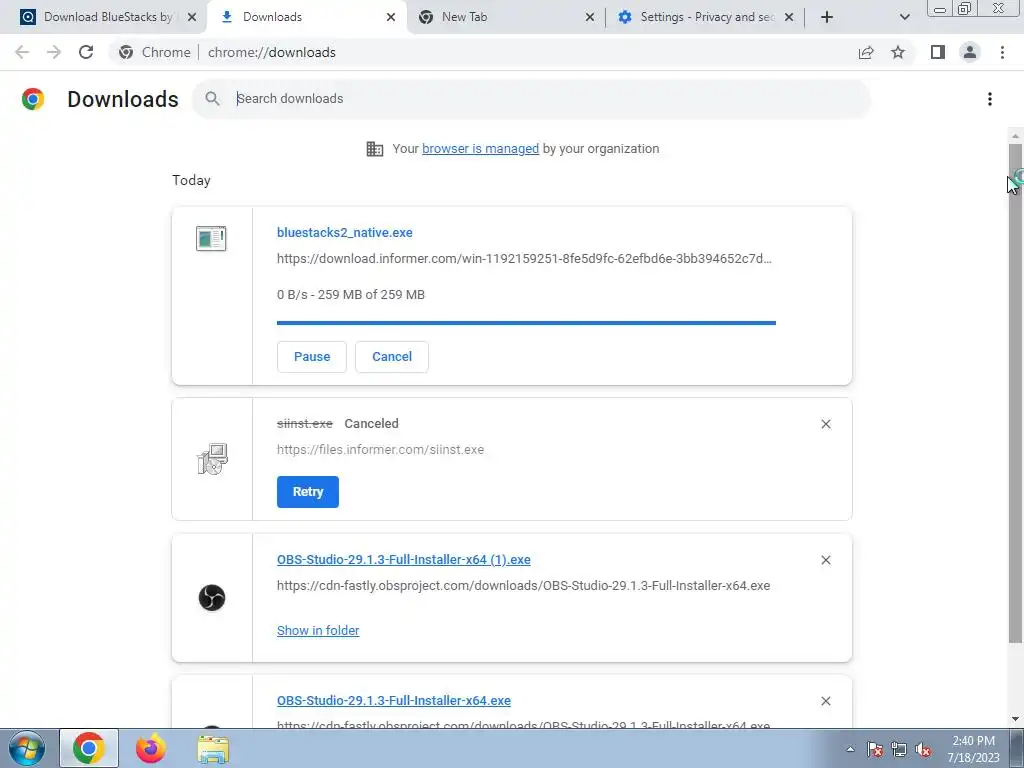
Task: Click the muted volume tray icon
Action: click(x=923, y=749)
